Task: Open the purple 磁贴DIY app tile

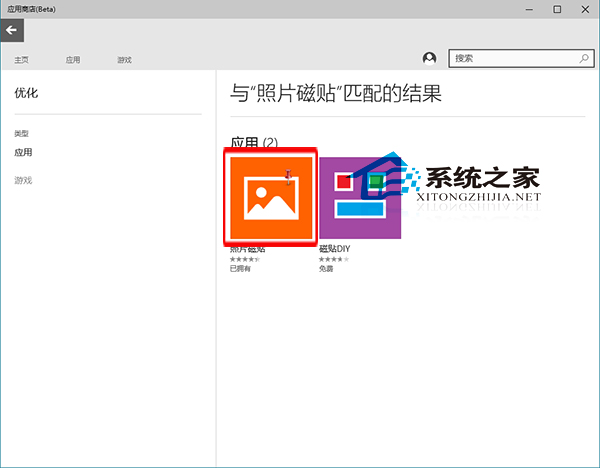Action: point(360,197)
